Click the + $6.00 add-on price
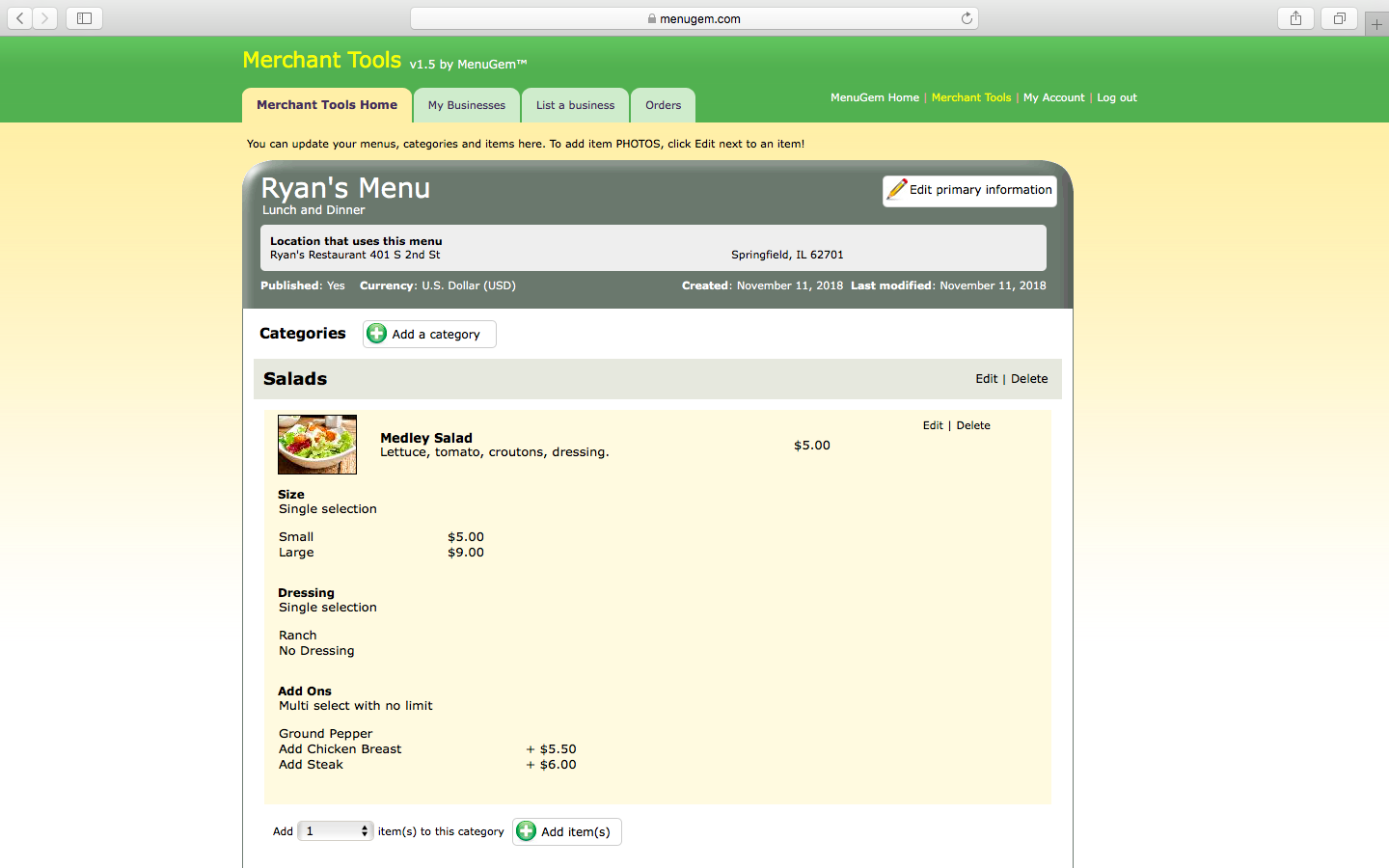 (552, 765)
